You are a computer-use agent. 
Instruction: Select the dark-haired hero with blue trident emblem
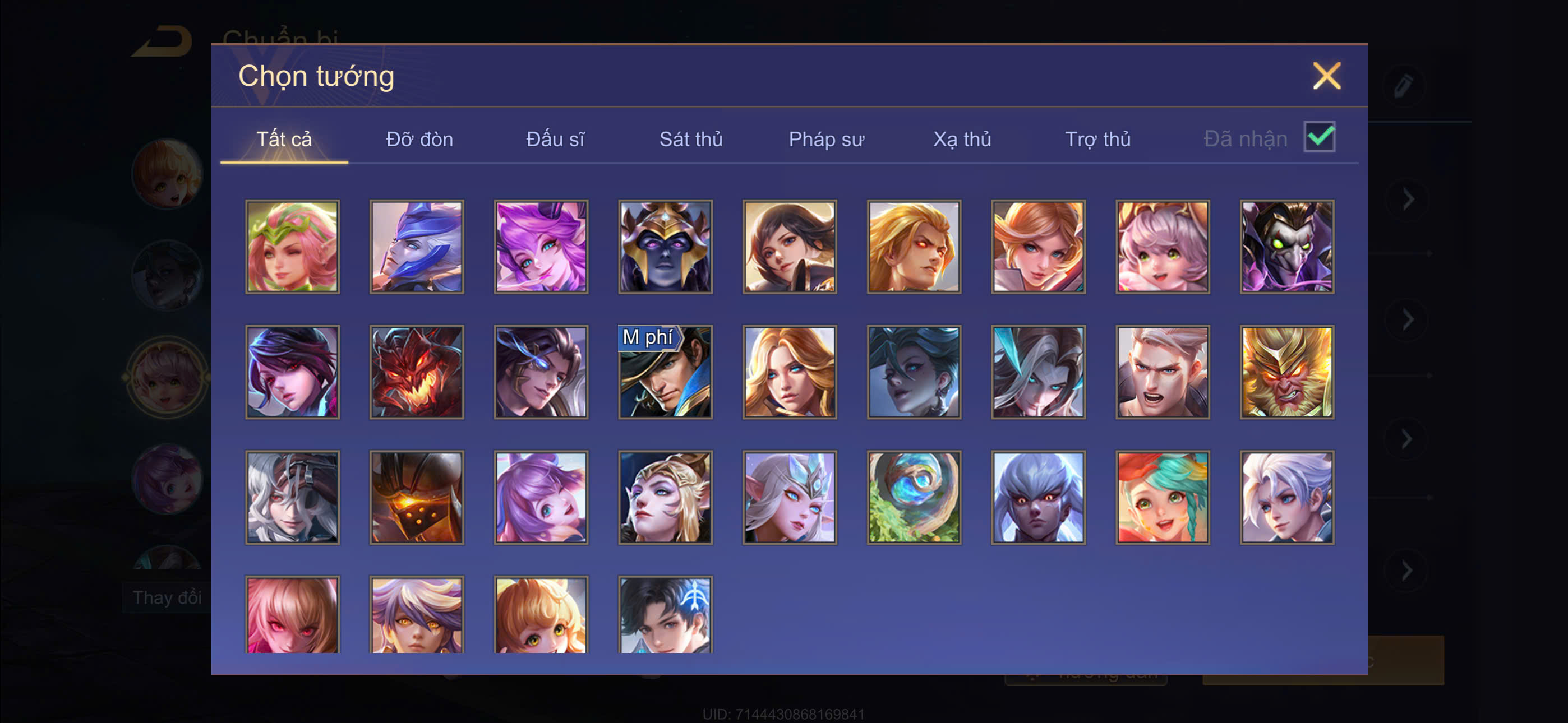pyautogui.click(x=665, y=615)
